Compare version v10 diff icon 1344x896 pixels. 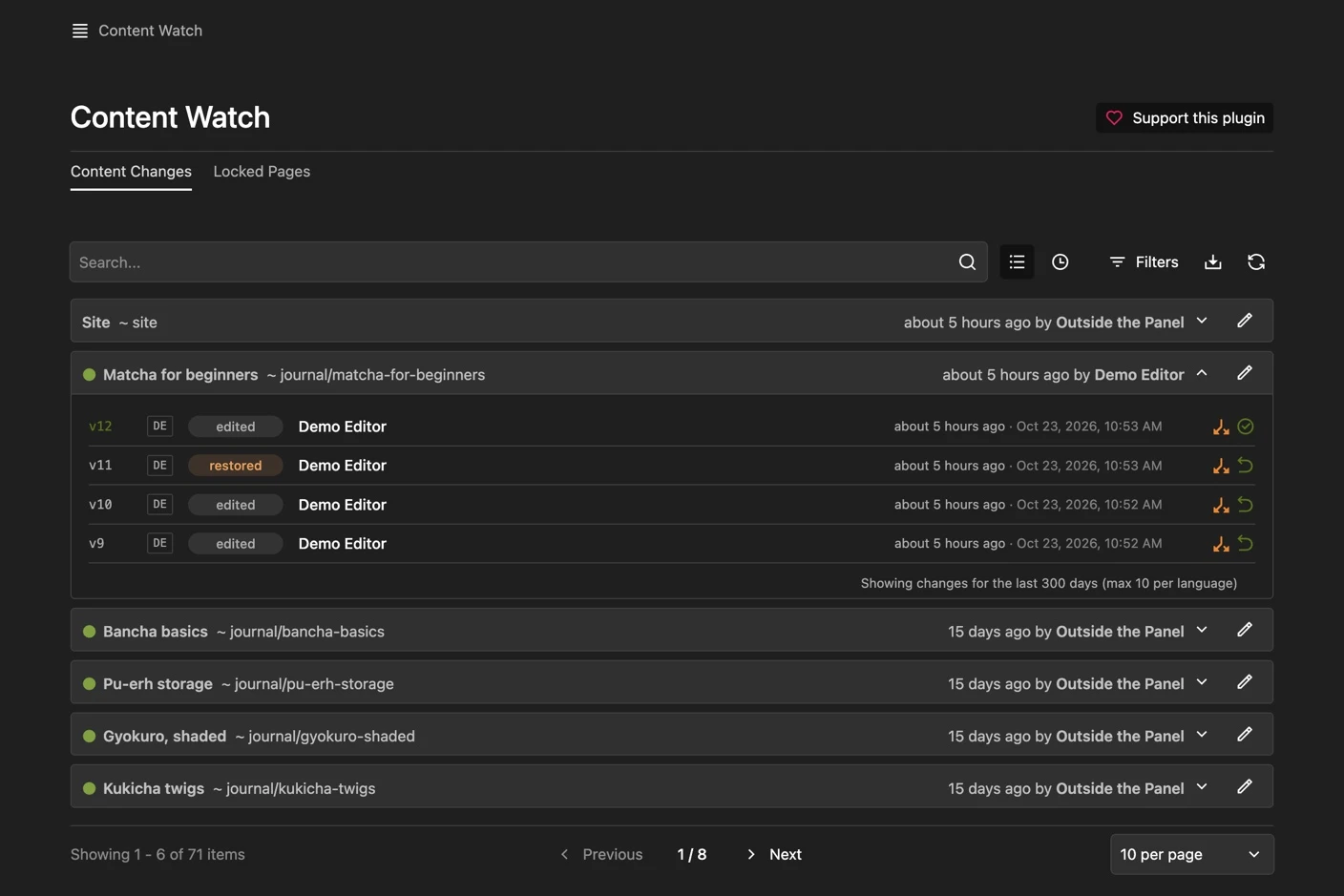point(1221,505)
